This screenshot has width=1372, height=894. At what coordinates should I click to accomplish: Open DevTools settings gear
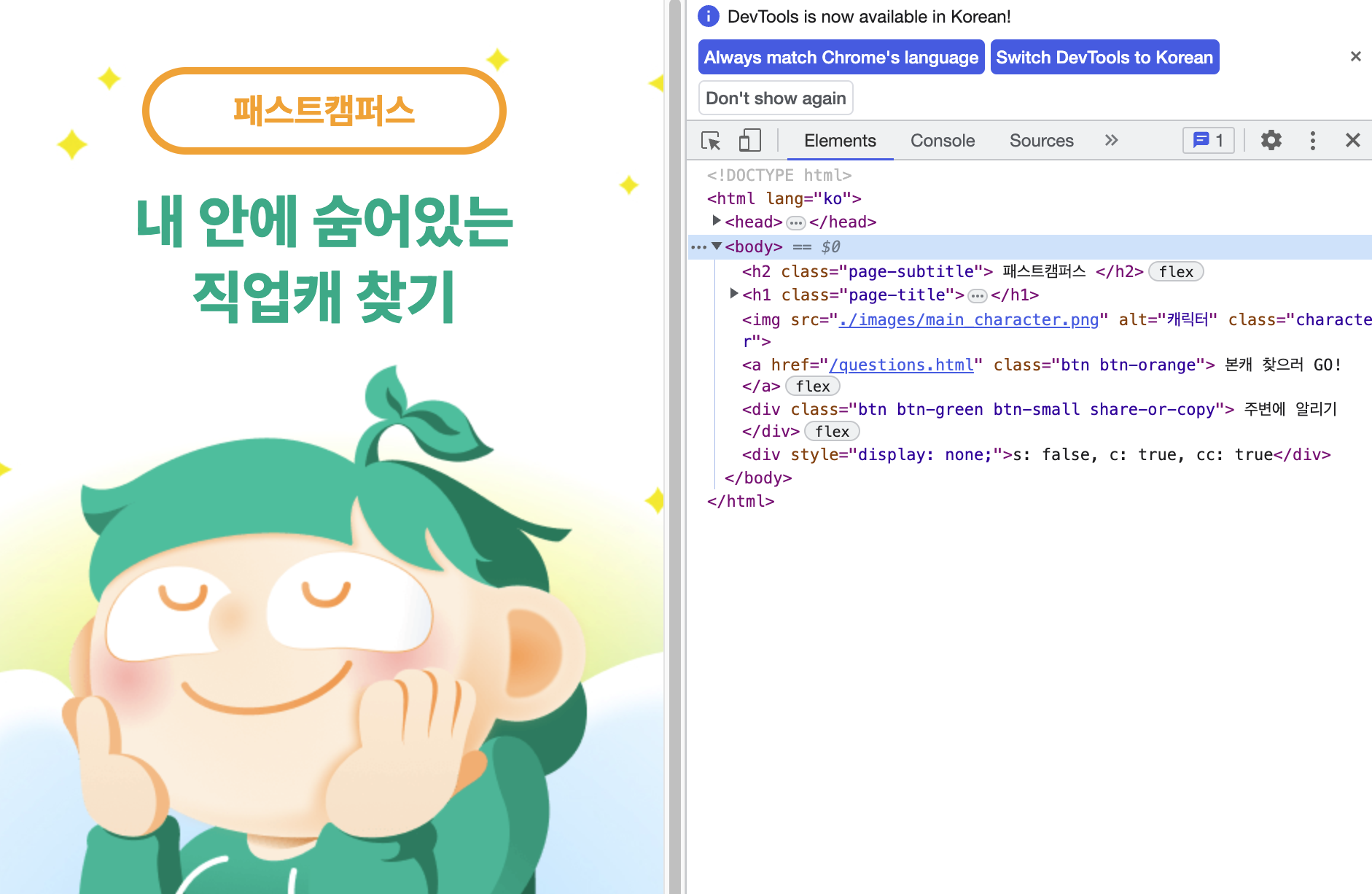click(x=1271, y=141)
